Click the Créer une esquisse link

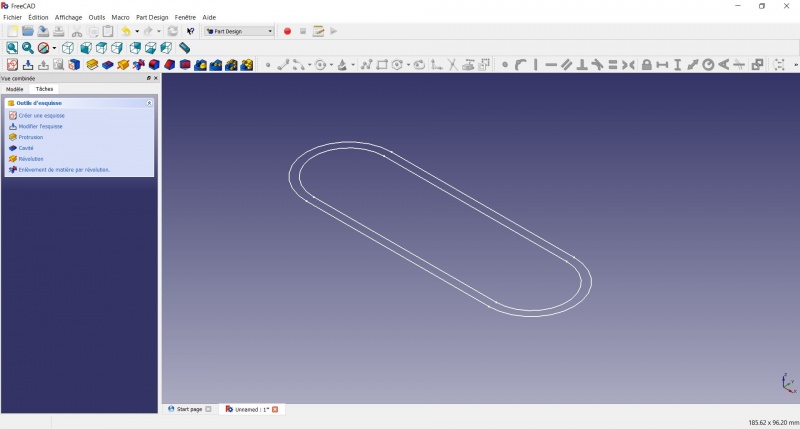41,116
